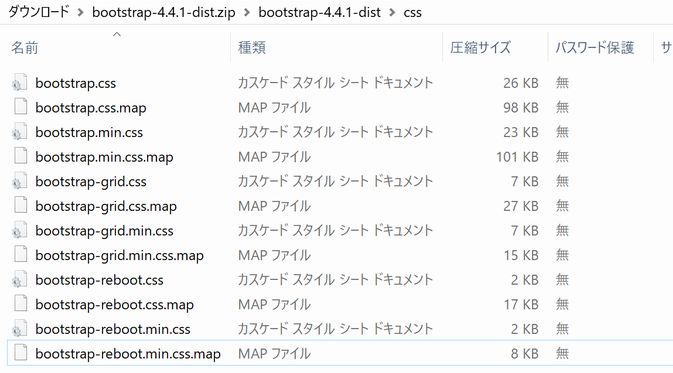Screen dimensions: 673x373
Task: Click the bootstrap-grid.css file icon
Action: [20, 182]
